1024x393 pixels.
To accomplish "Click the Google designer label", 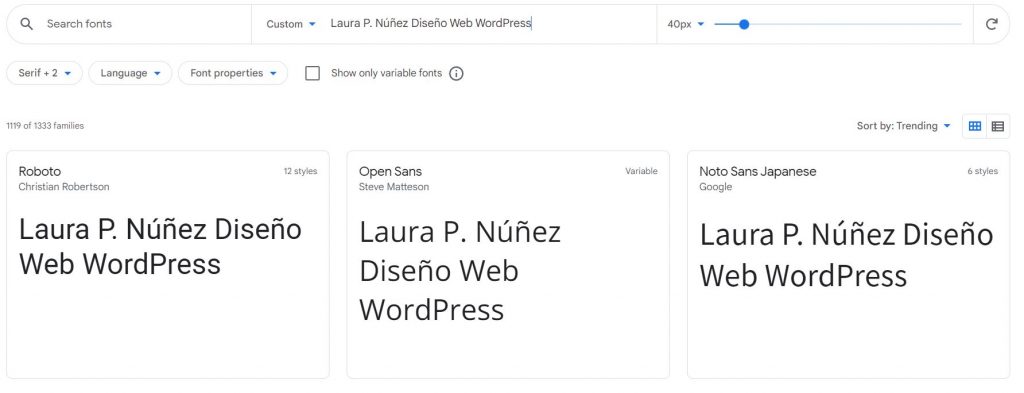I will click(716, 187).
